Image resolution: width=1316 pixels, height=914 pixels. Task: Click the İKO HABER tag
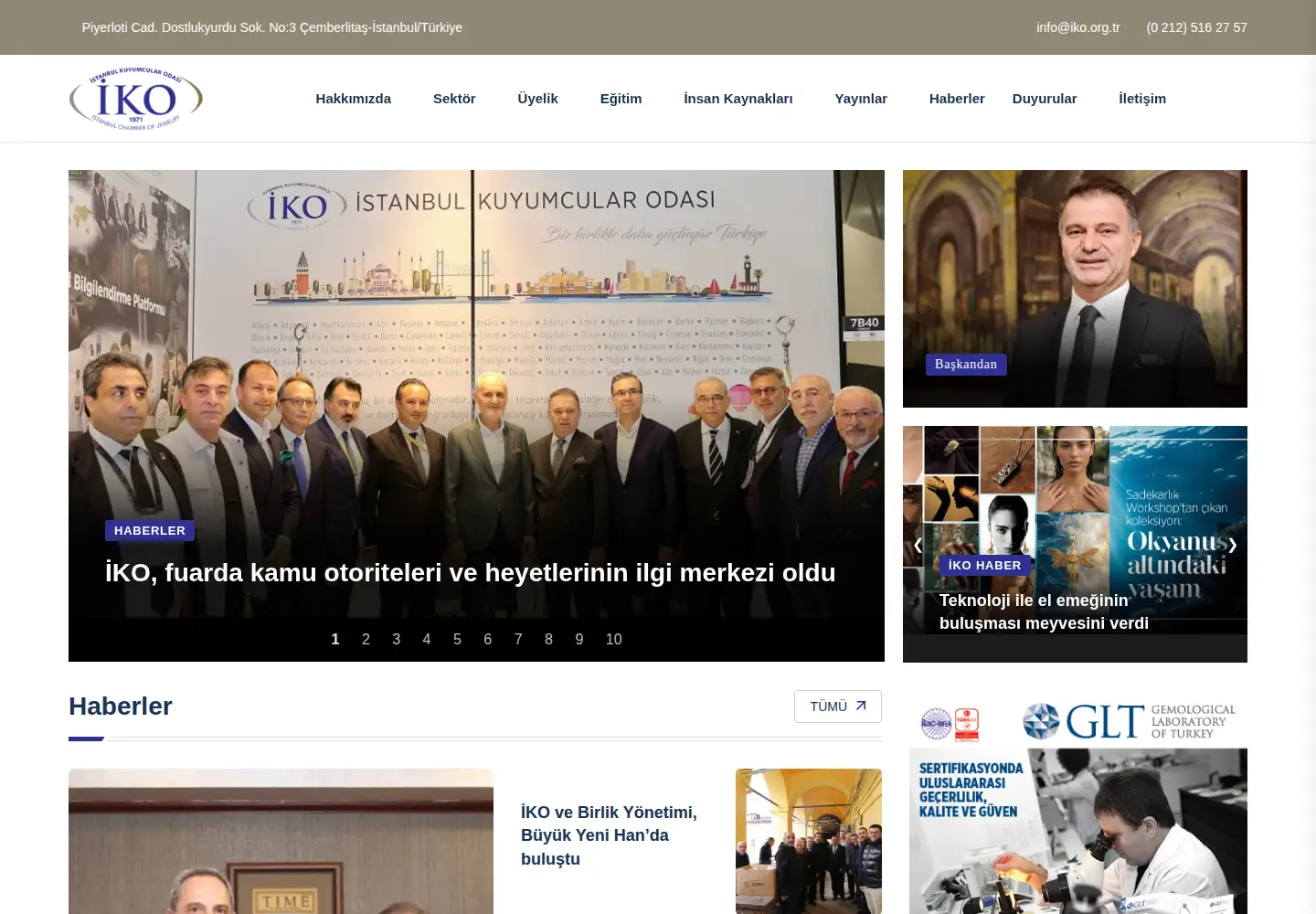tap(985, 566)
